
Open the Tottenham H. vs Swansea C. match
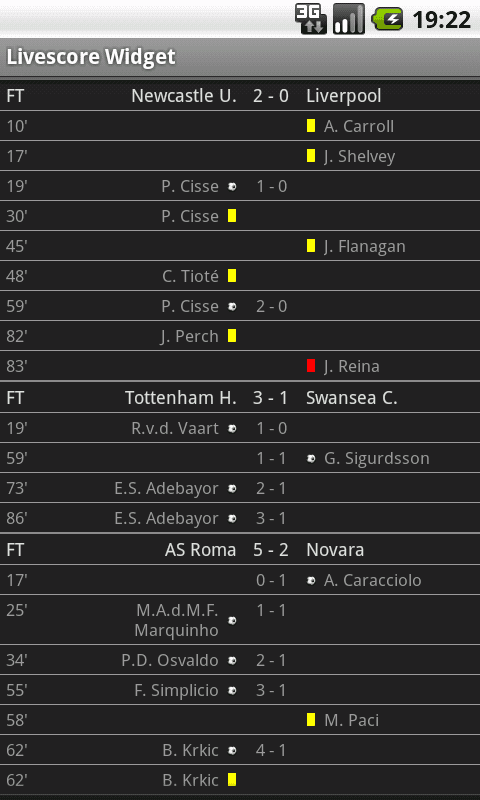pos(240,397)
